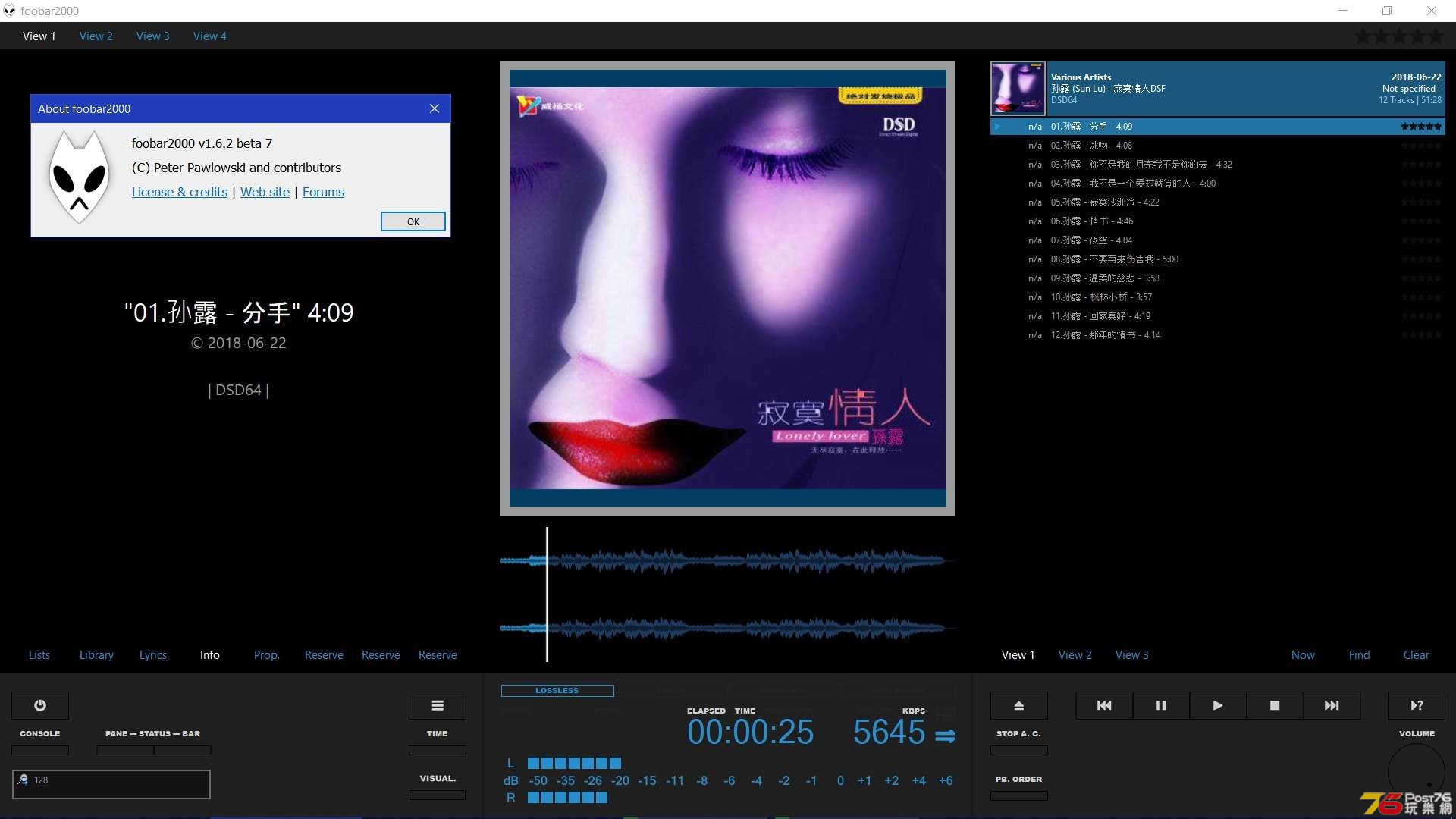
Task: Switch to View 3 in top tab bar
Action: click(x=153, y=36)
